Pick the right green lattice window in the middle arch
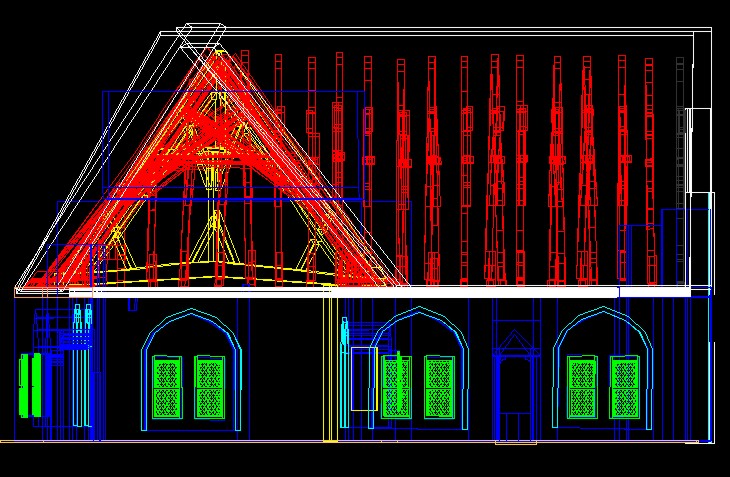The height and width of the screenshot is (477, 730). point(439,387)
